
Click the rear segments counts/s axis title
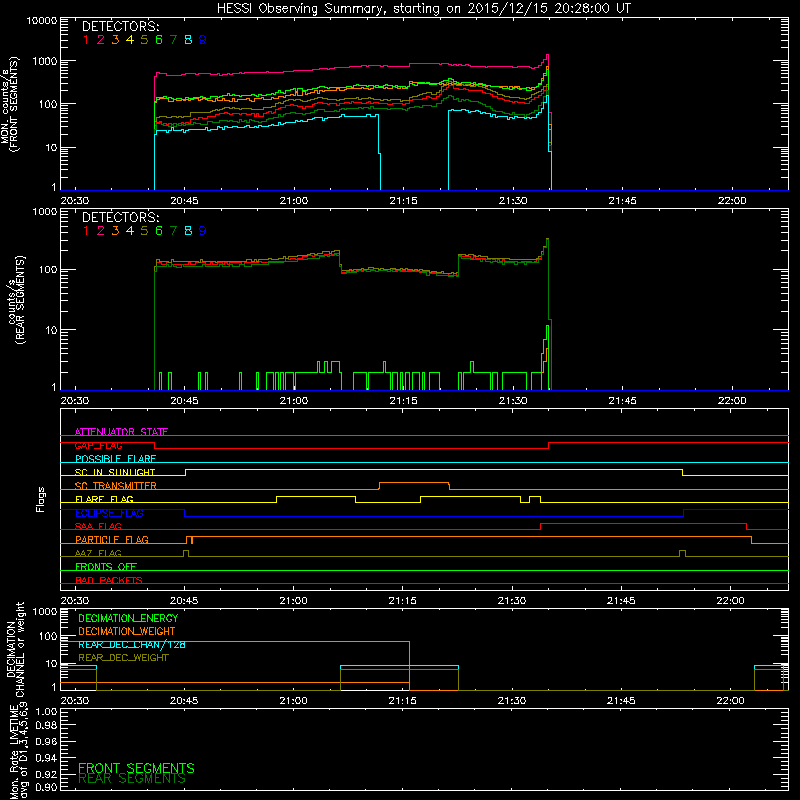point(16,300)
